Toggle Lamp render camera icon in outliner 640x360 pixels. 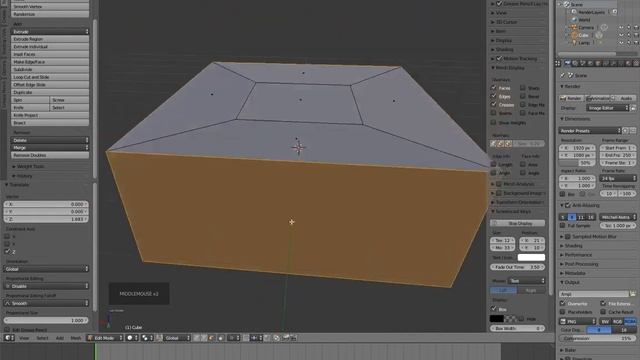(636, 42)
